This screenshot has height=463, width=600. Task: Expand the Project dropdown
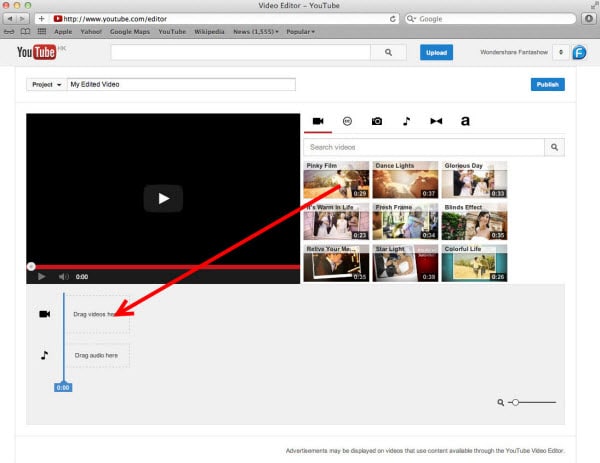[x=45, y=85]
